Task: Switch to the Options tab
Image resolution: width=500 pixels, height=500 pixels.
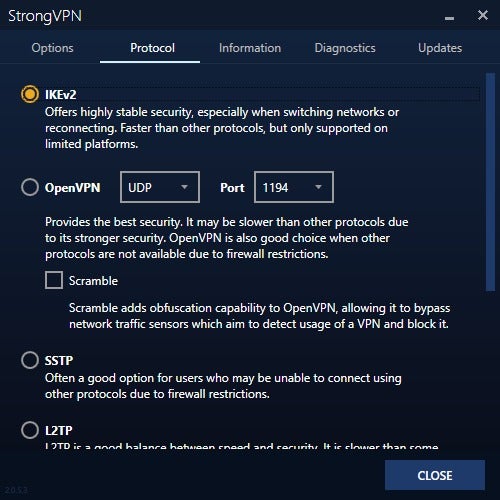Action: (52, 48)
